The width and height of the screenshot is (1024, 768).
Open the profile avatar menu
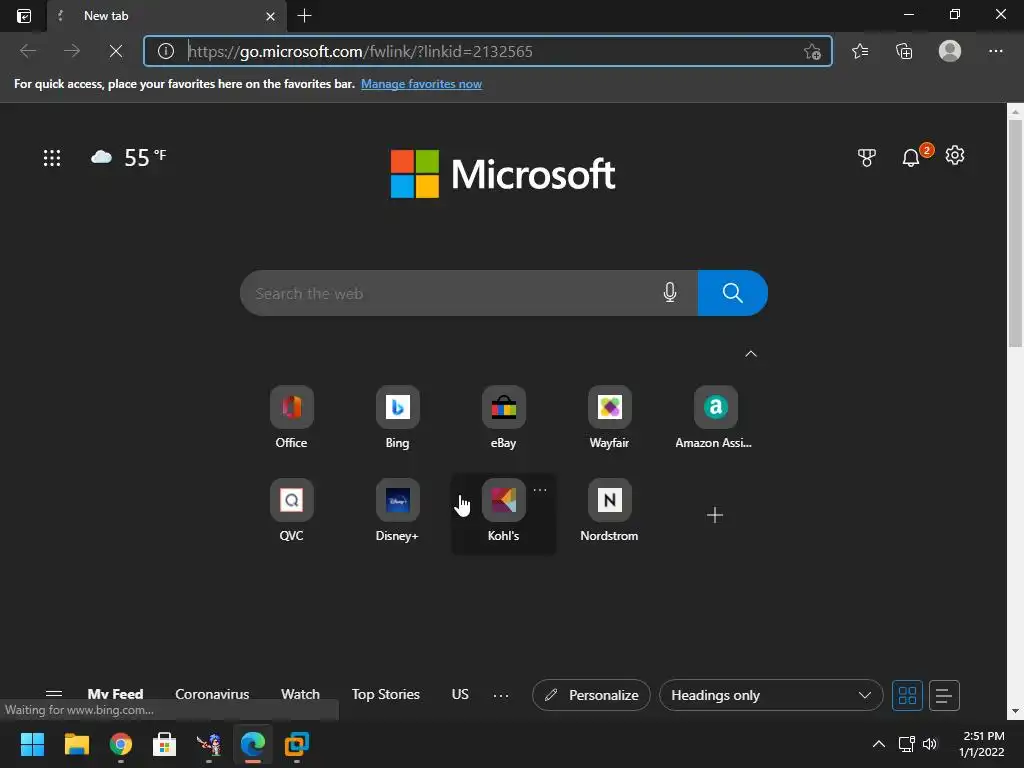[950, 51]
